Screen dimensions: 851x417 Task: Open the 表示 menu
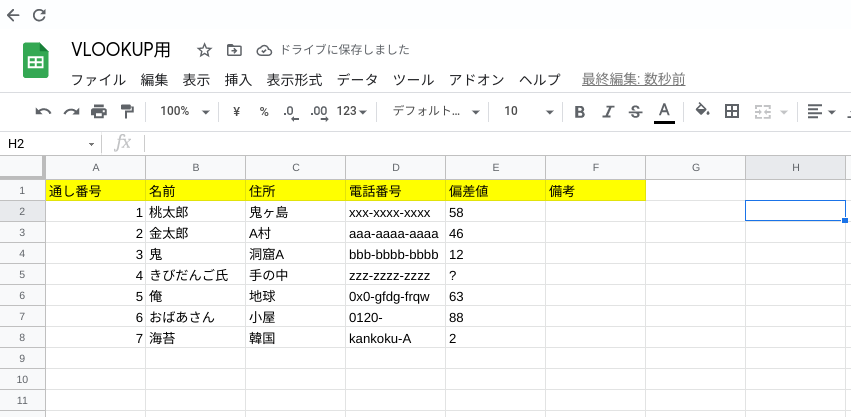point(196,80)
